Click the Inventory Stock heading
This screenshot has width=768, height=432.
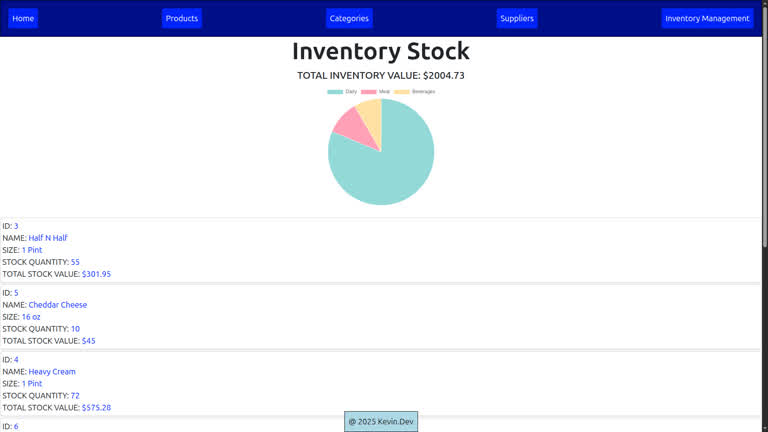[381, 51]
